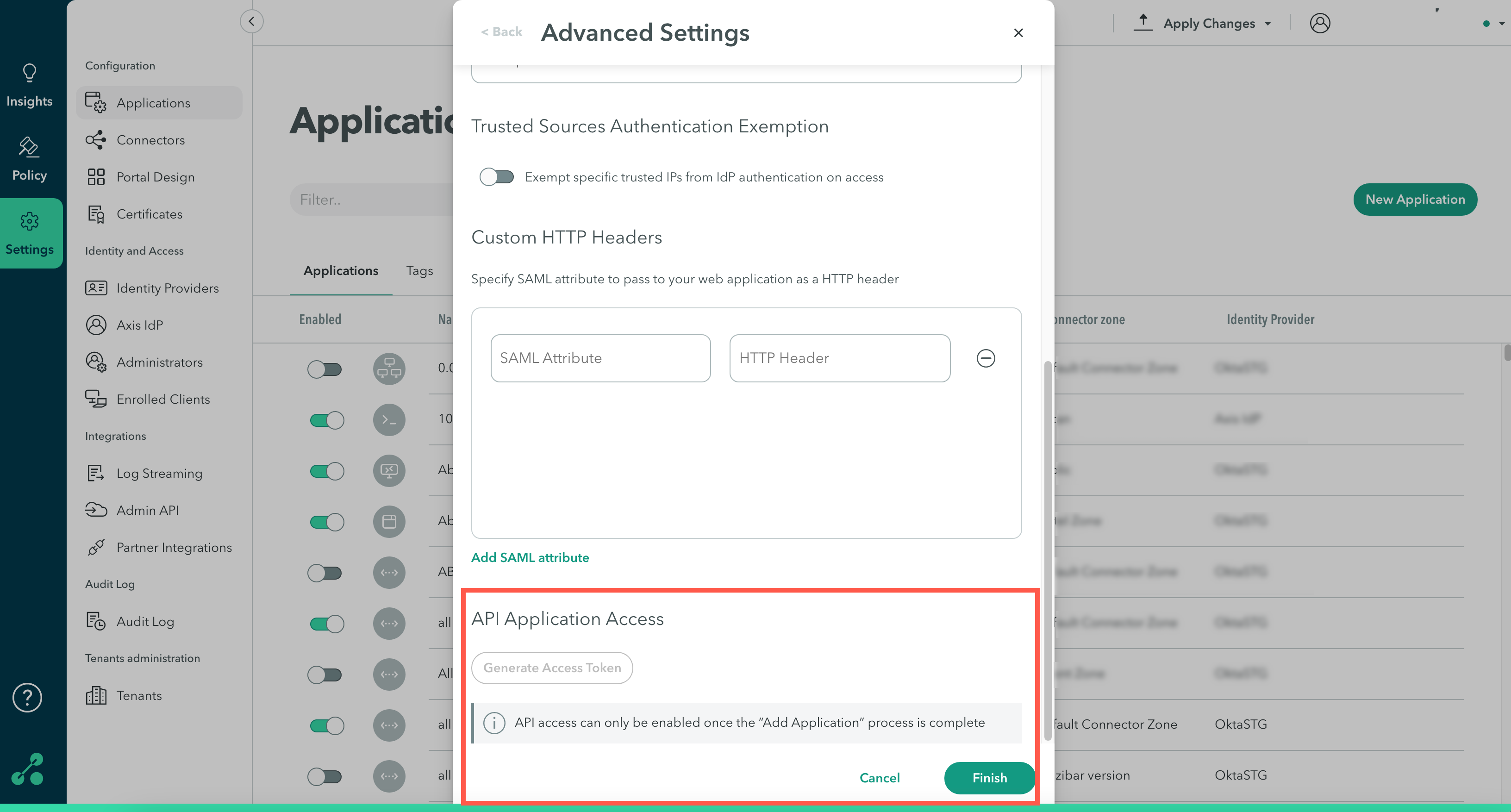
Task: Click the Administrators icon
Action: pyautogui.click(x=96, y=362)
